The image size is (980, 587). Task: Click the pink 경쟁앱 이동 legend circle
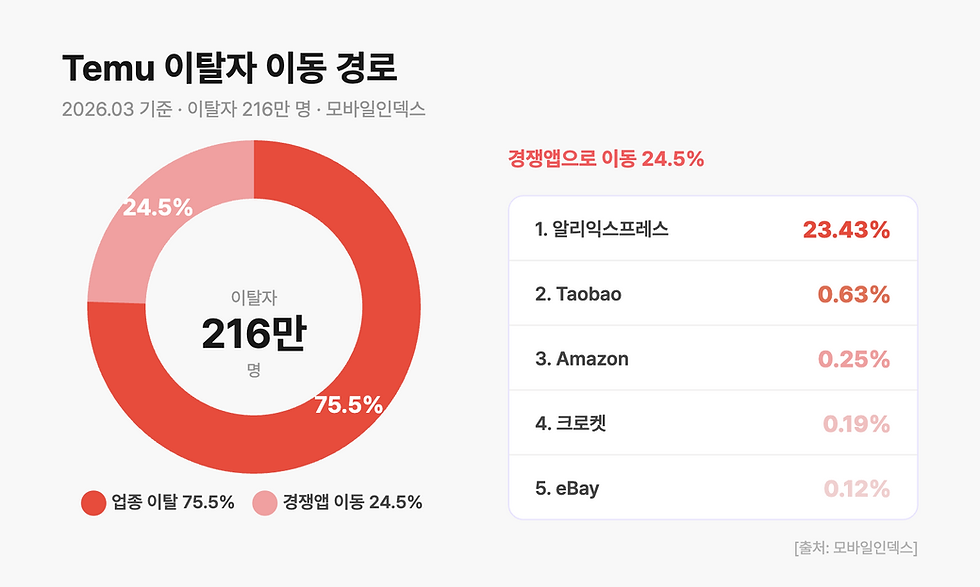(x=264, y=503)
